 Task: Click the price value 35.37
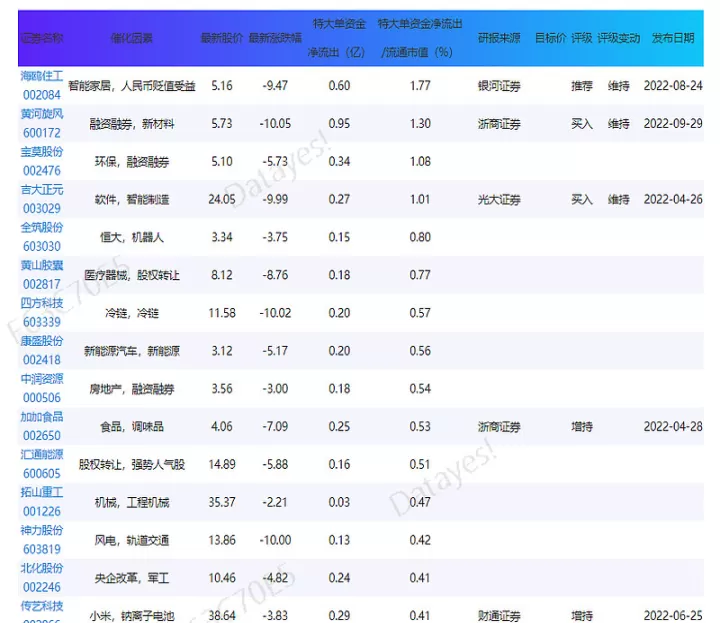click(x=222, y=503)
